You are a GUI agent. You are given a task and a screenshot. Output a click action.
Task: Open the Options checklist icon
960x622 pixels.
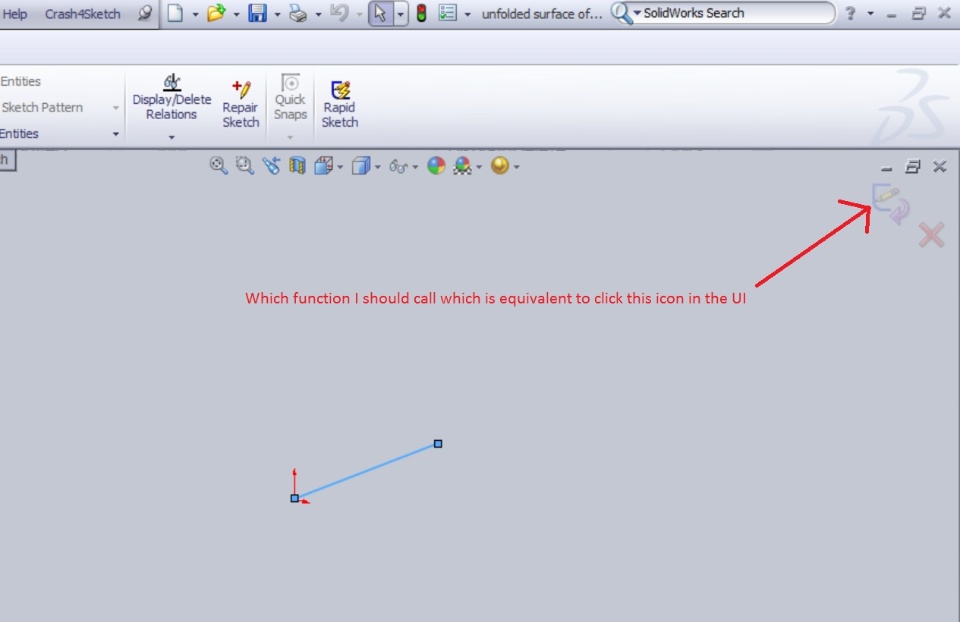[448, 13]
